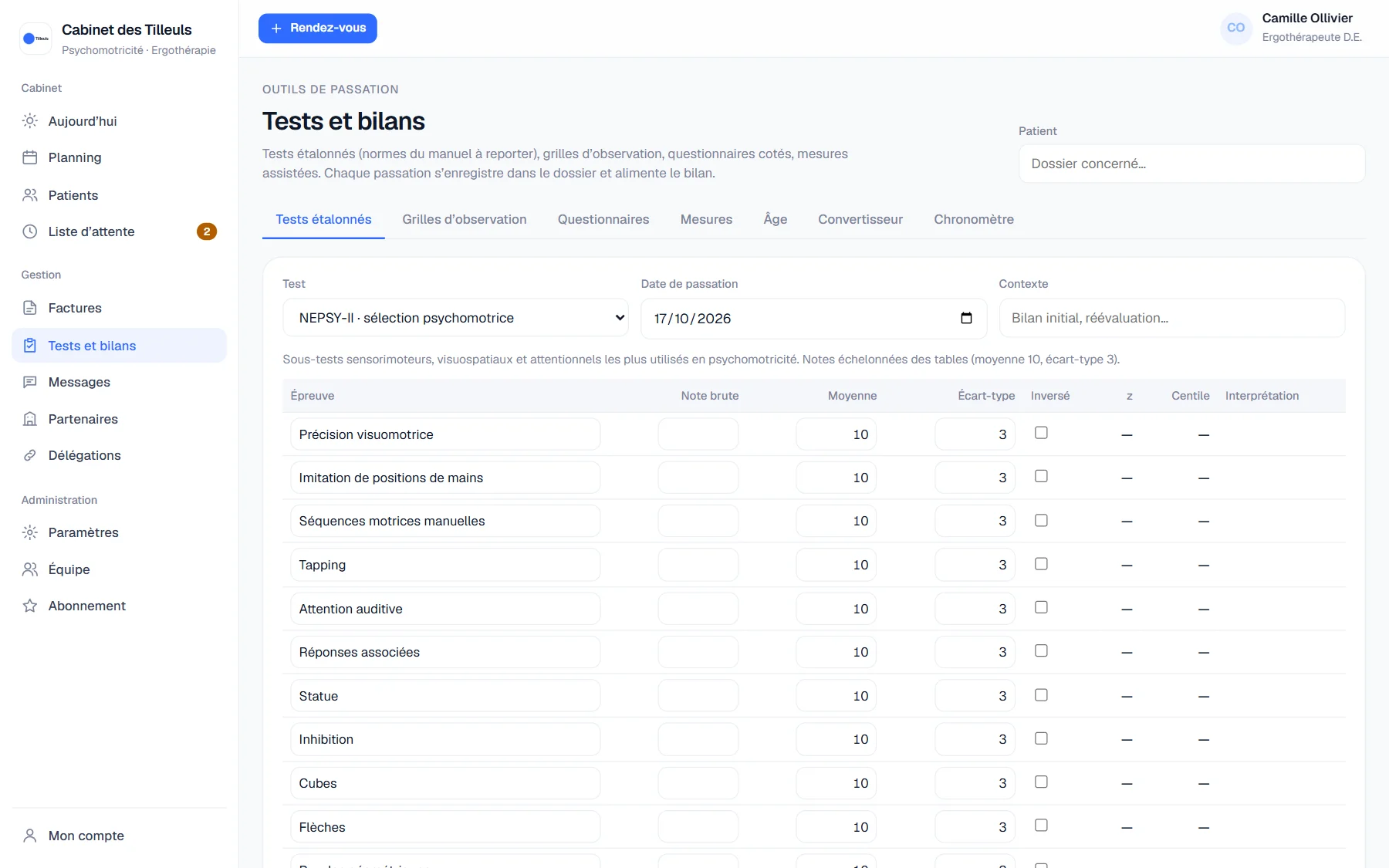Click the Abonnement star icon

click(30, 606)
